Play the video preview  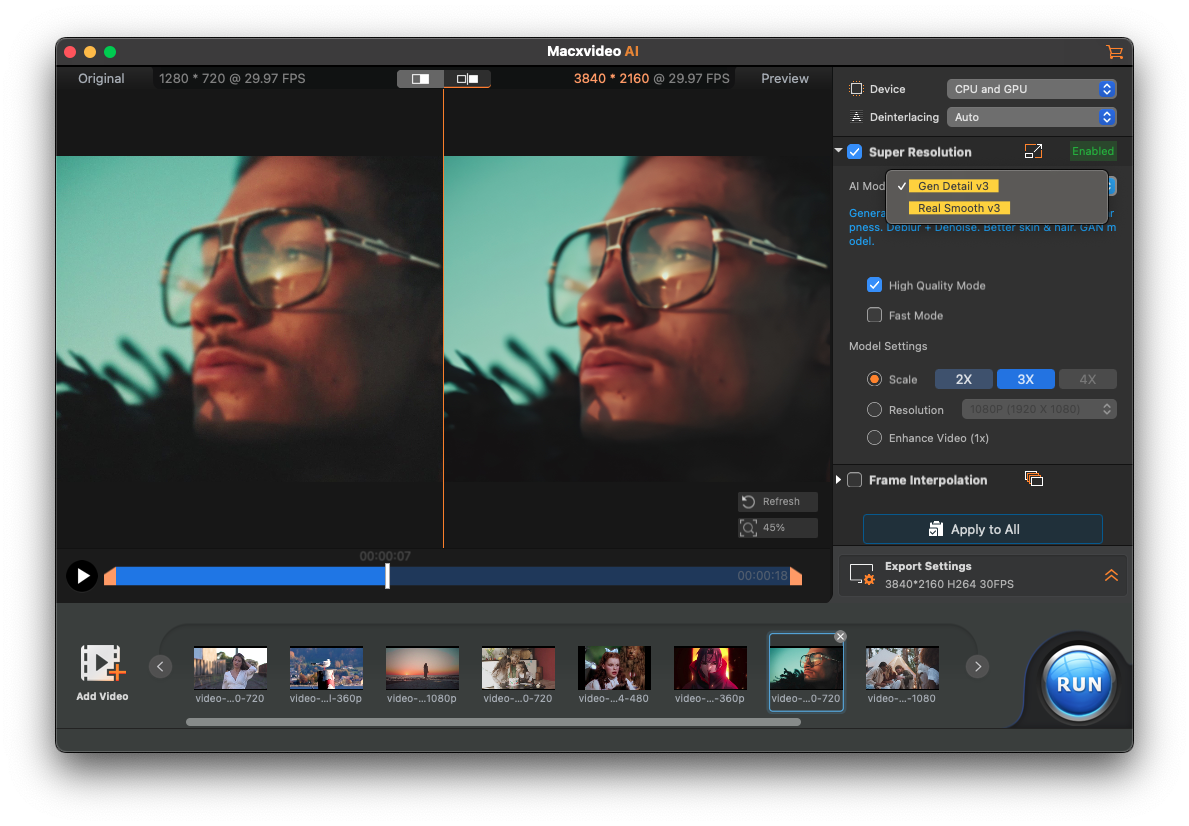coord(82,576)
